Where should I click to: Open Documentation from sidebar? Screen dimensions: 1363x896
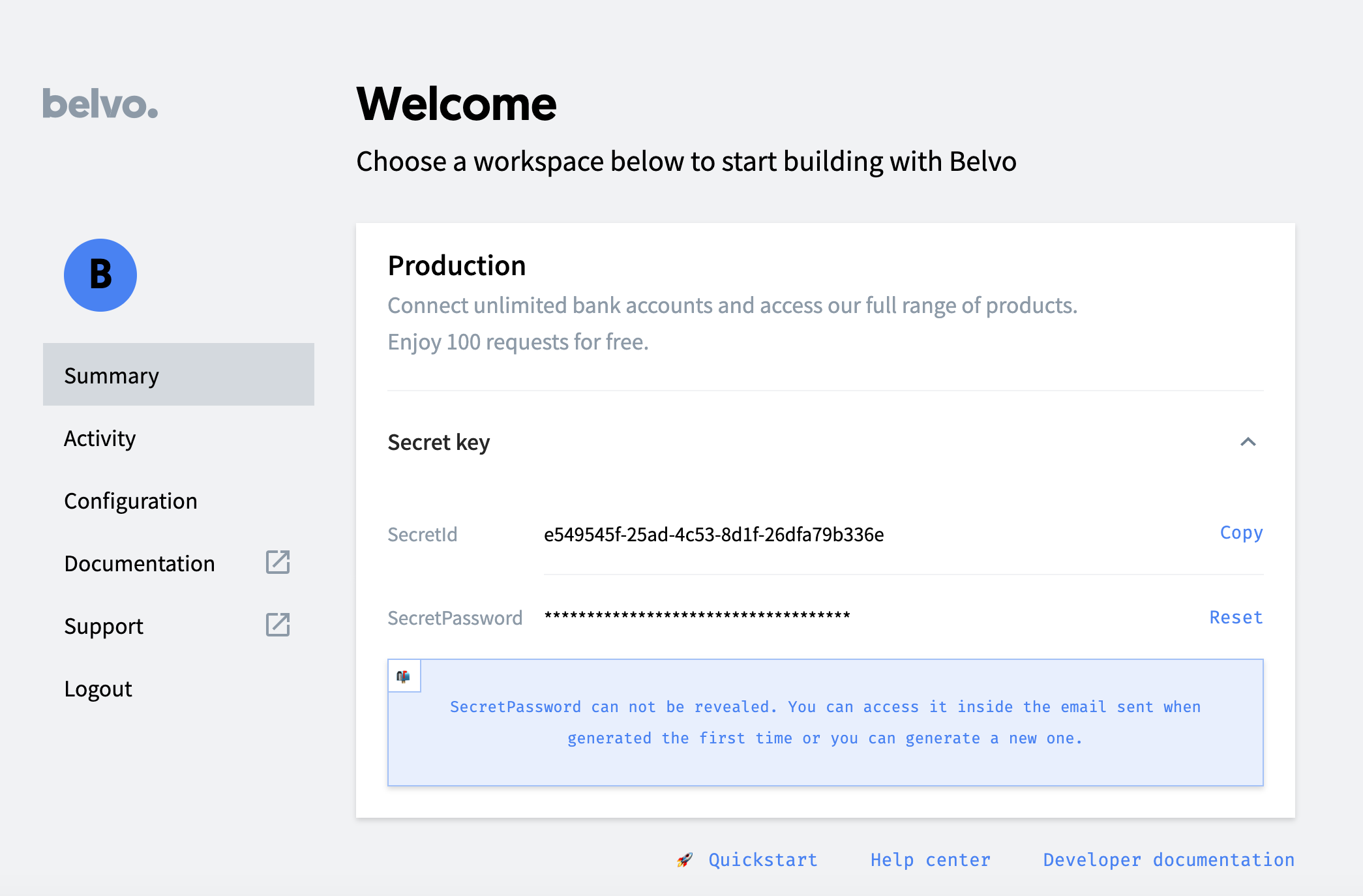coord(140,563)
